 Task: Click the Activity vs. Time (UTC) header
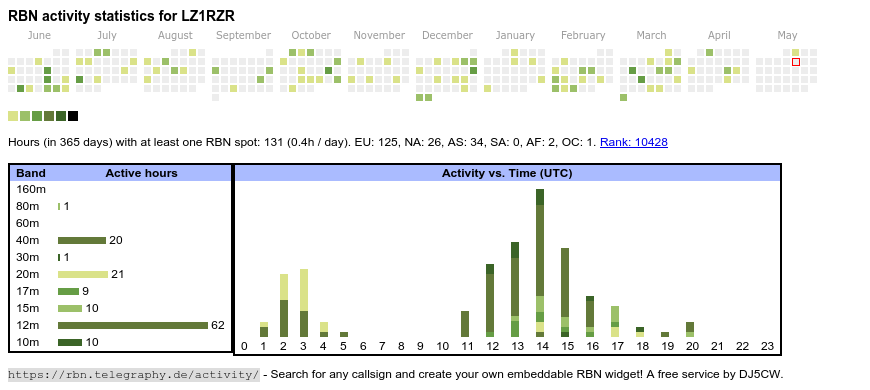click(507, 173)
